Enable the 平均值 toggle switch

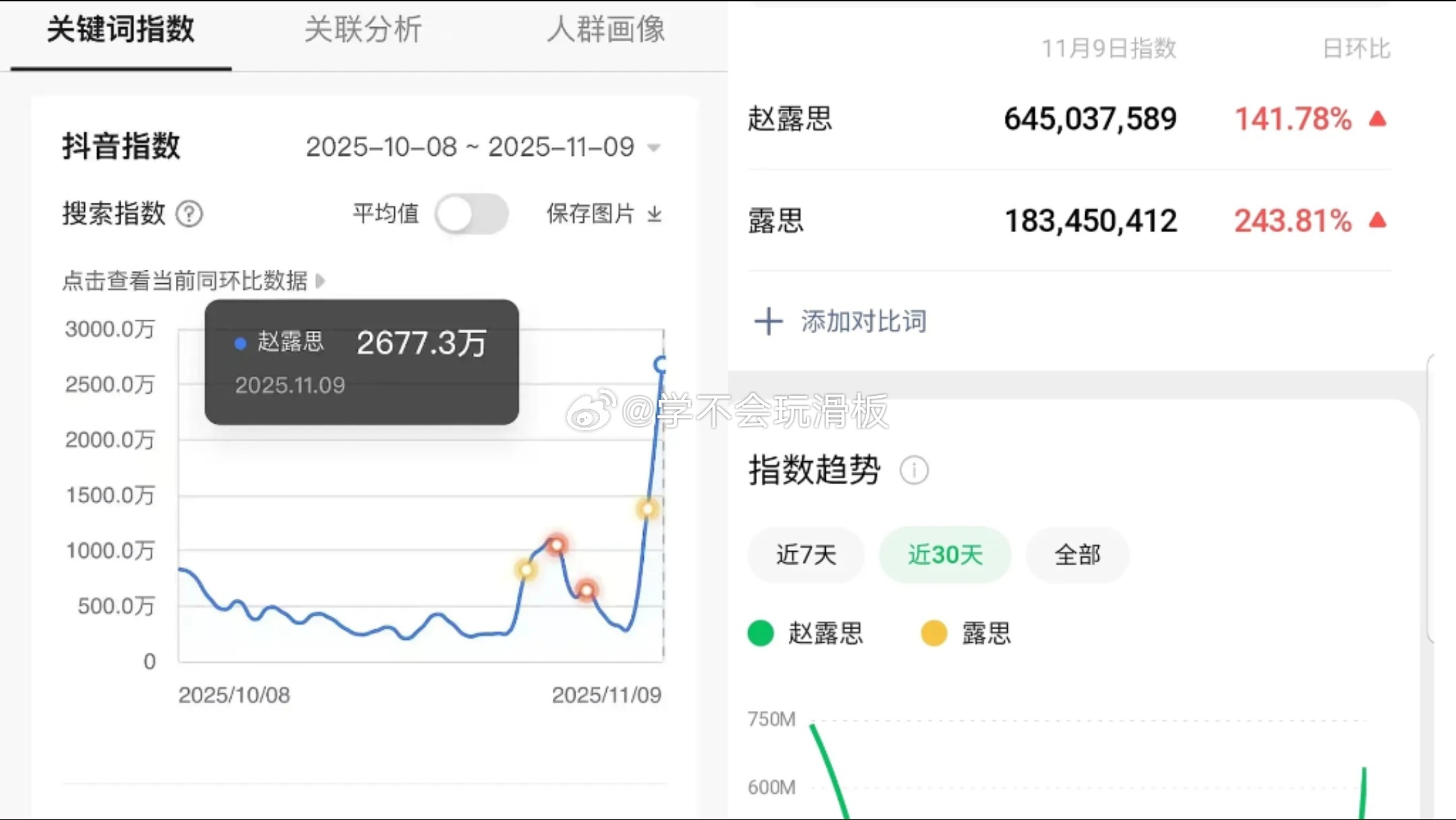(472, 213)
